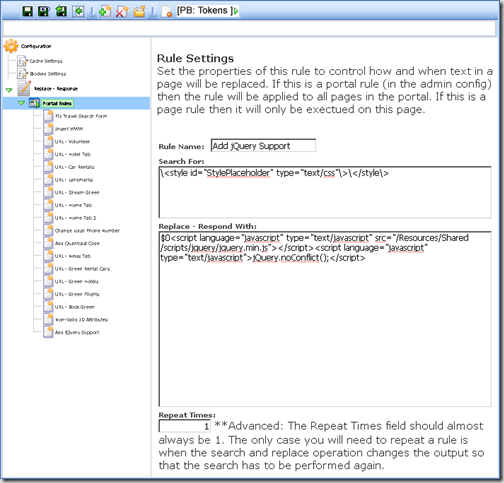
Task: Select the Non-Valid ID Attributes rule label
Action: point(81,319)
